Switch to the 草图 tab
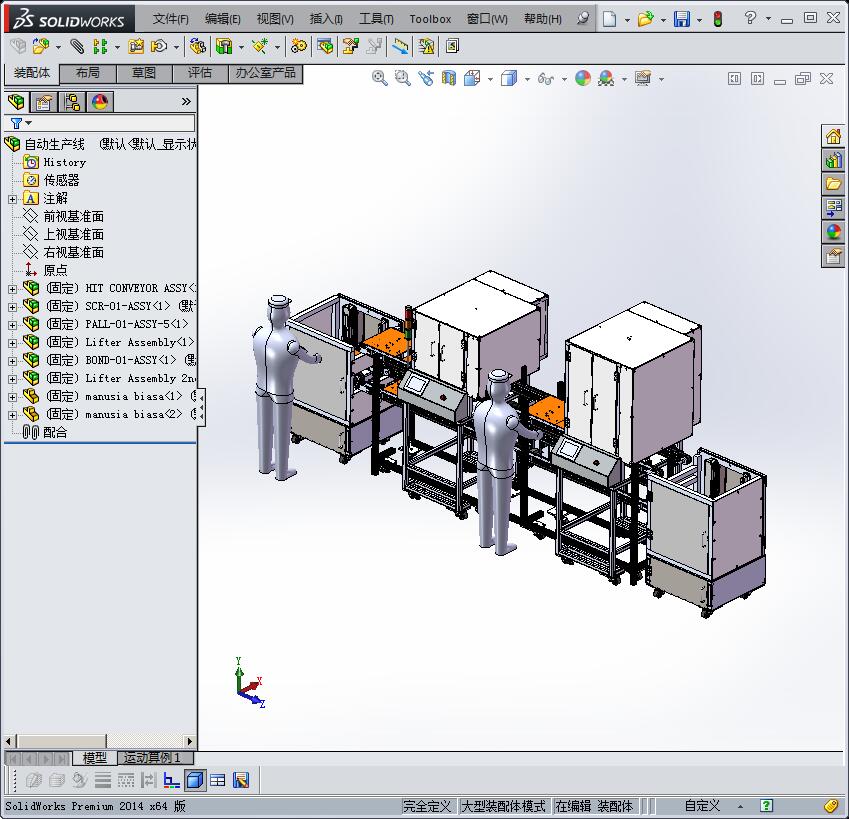The width and height of the screenshot is (849, 819). pos(144,73)
